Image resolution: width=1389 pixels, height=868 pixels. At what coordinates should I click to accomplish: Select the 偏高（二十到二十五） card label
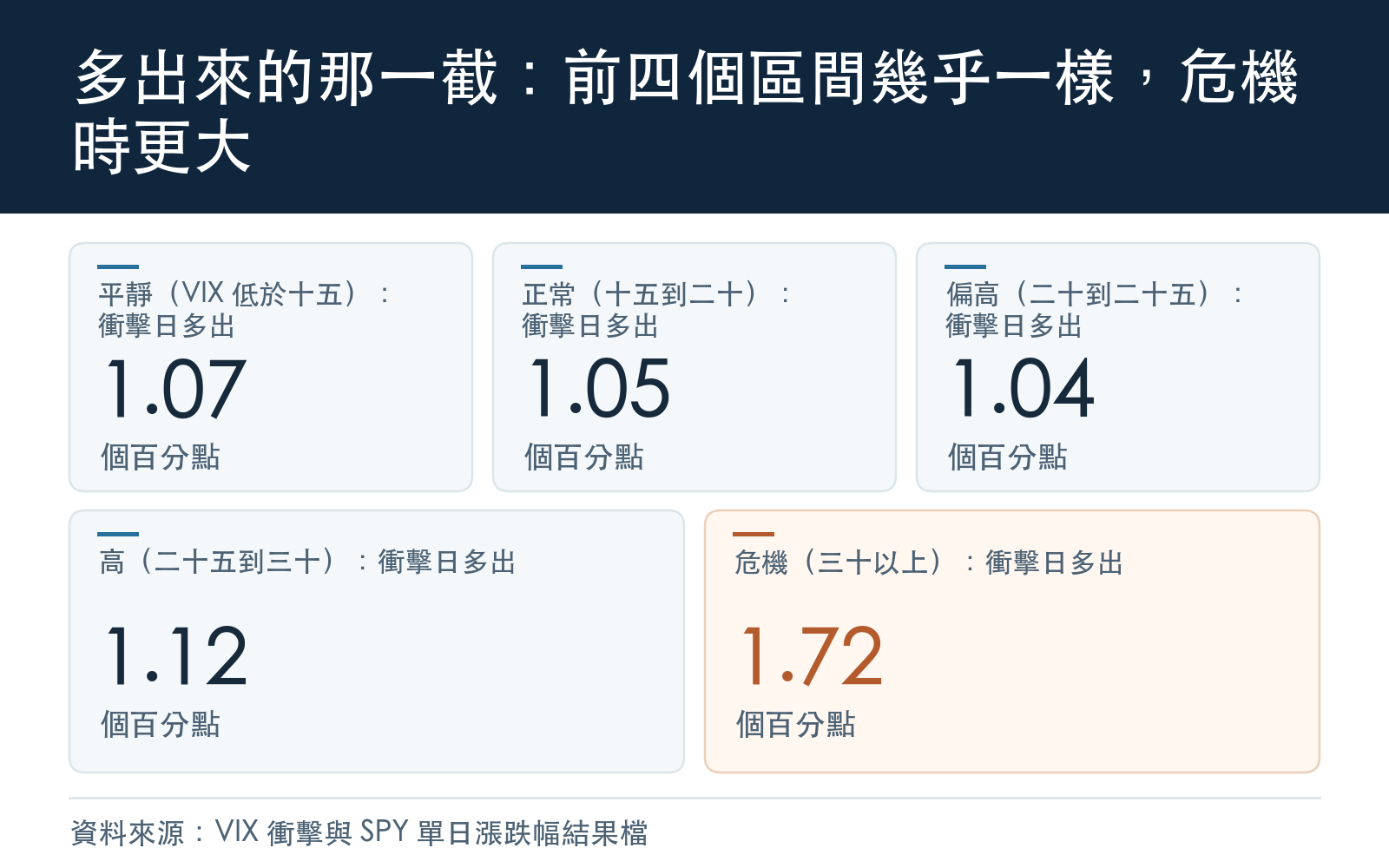pos(1095,310)
